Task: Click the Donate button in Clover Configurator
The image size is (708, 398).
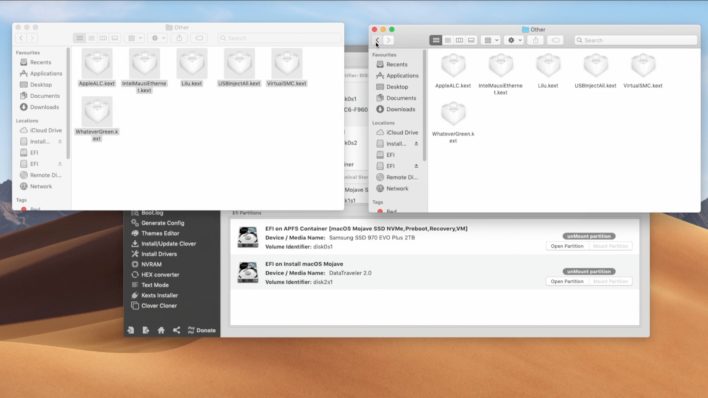Action: point(201,331)
